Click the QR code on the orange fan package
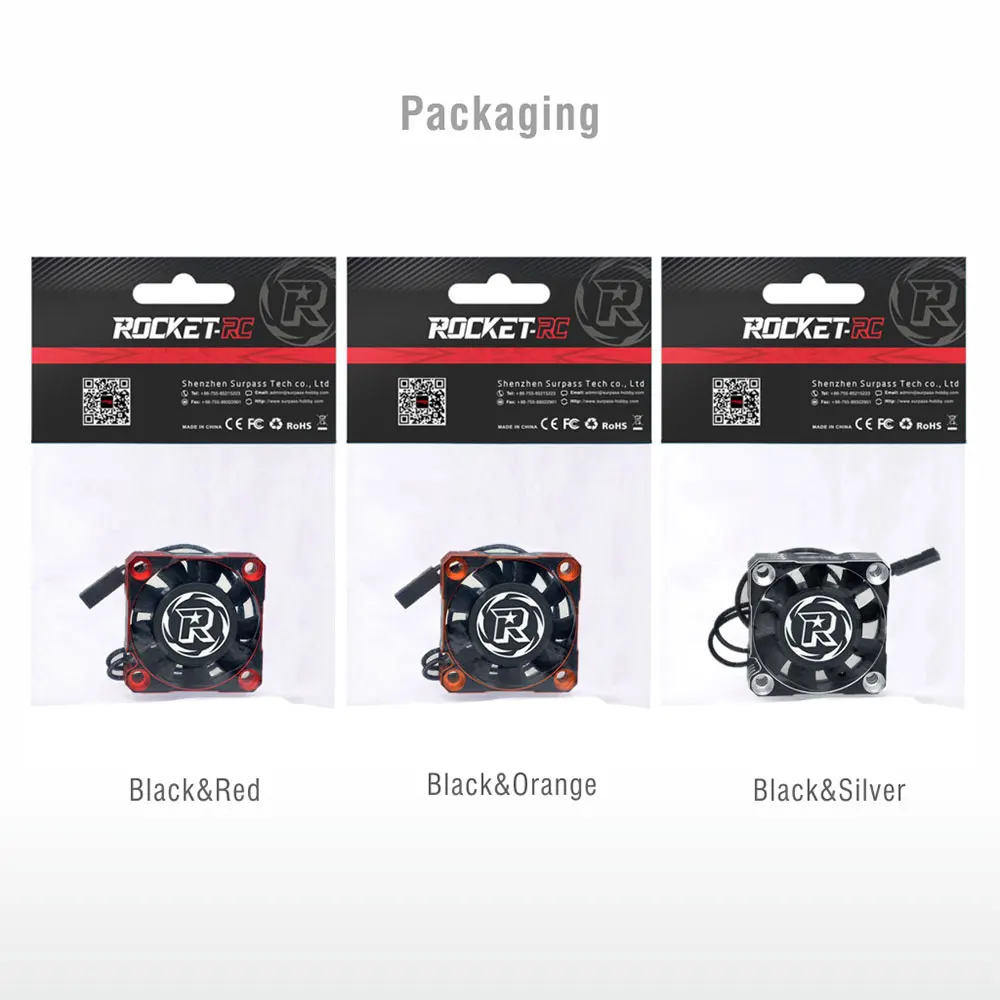This screenshot has height=1000, width=1000. click(x=422, y=401)
